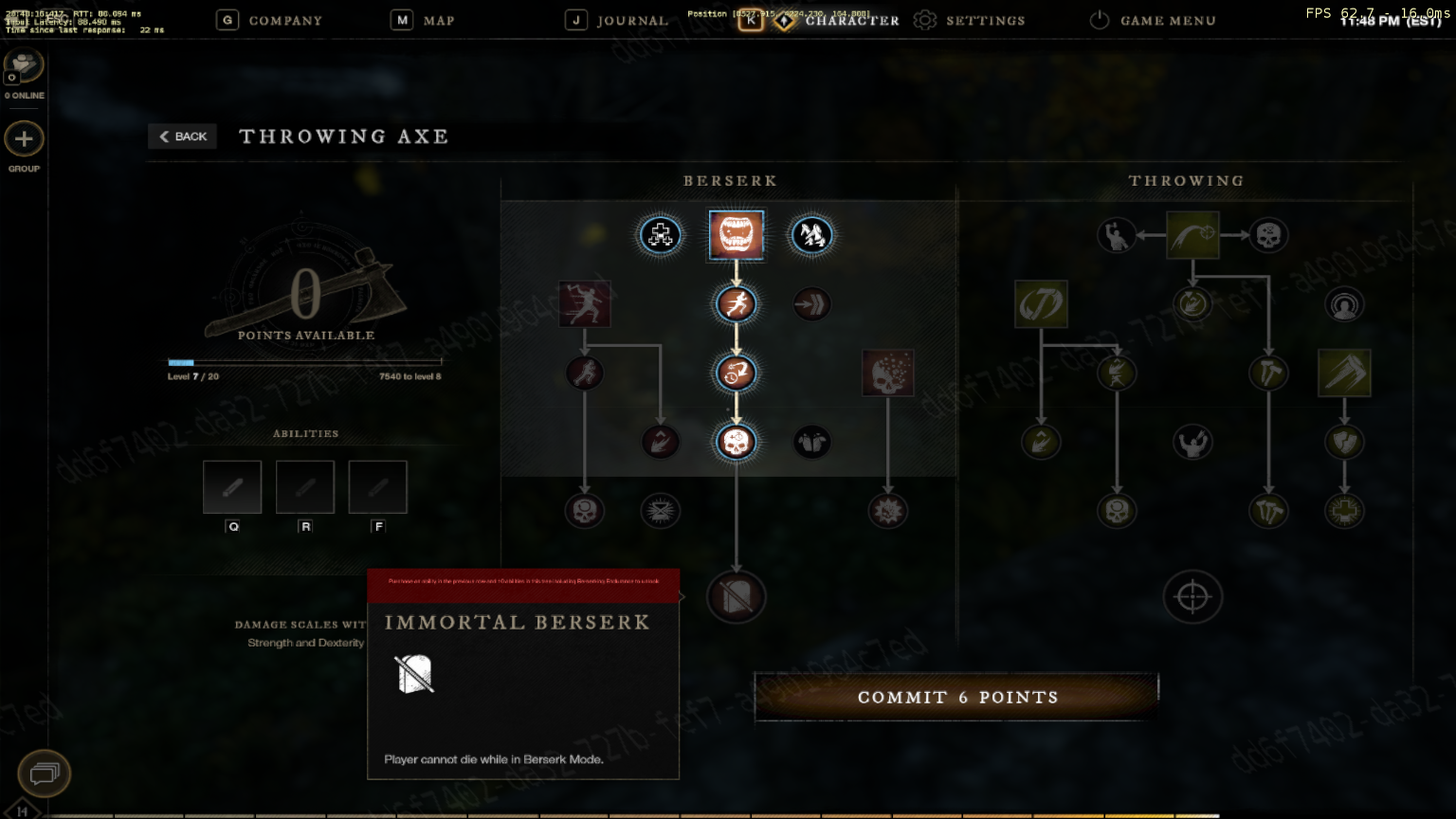This screenshot has height=819, width=1456.
Task: Open the Settings menu
Action: pyautogui.click(x=969, y=20)
